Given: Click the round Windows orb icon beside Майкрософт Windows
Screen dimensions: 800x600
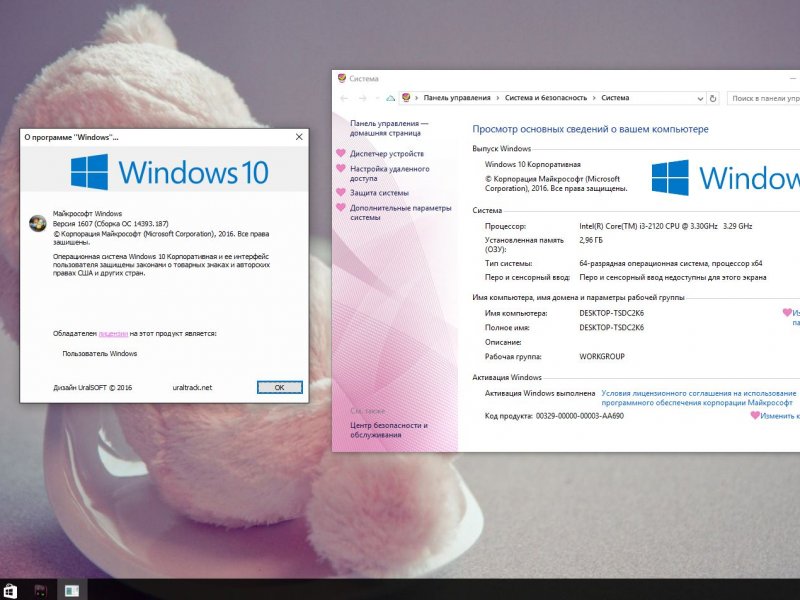Looking at the screenshot, I should pos(38,223).
